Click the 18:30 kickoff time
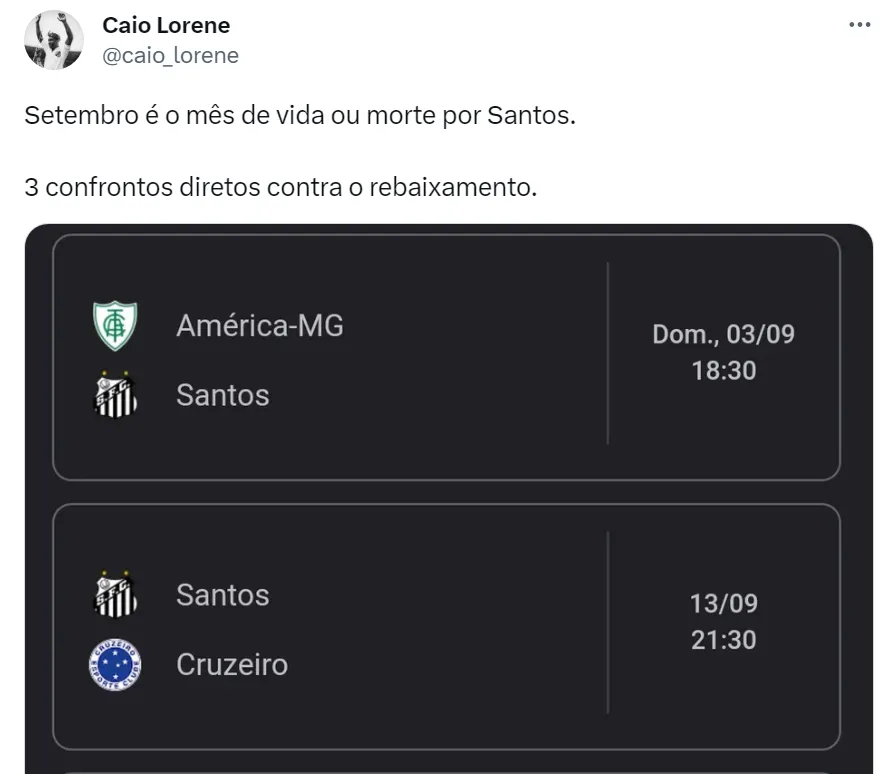The image size is (894, 774). tap(723, 371)
